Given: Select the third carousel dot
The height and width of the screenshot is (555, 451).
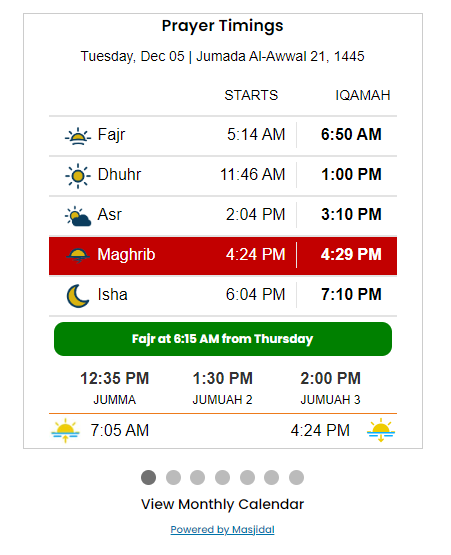Looking at the screenshot, I should point(198,477).
